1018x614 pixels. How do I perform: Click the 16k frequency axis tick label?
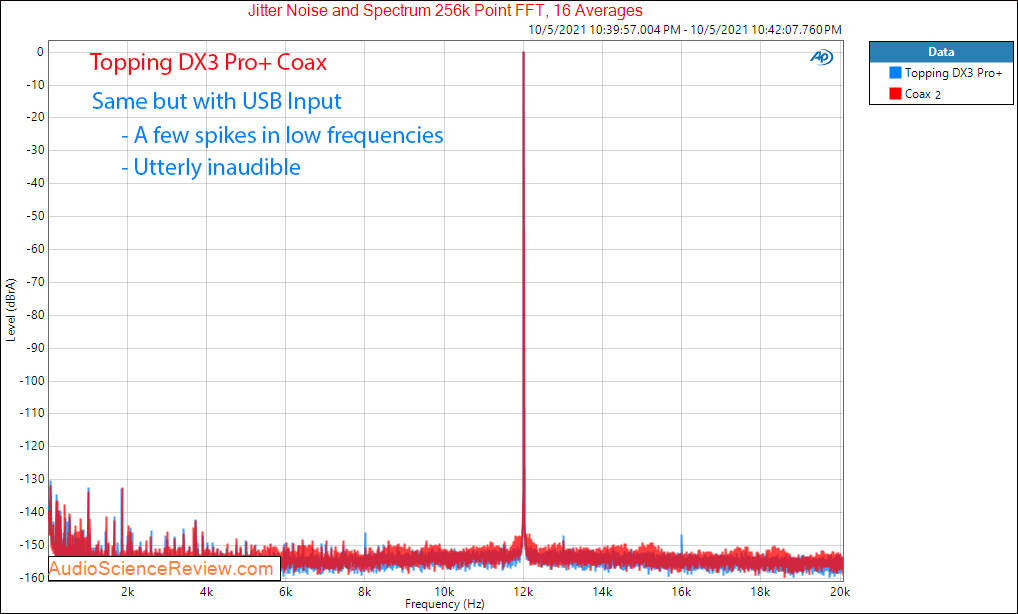[682, 592]
